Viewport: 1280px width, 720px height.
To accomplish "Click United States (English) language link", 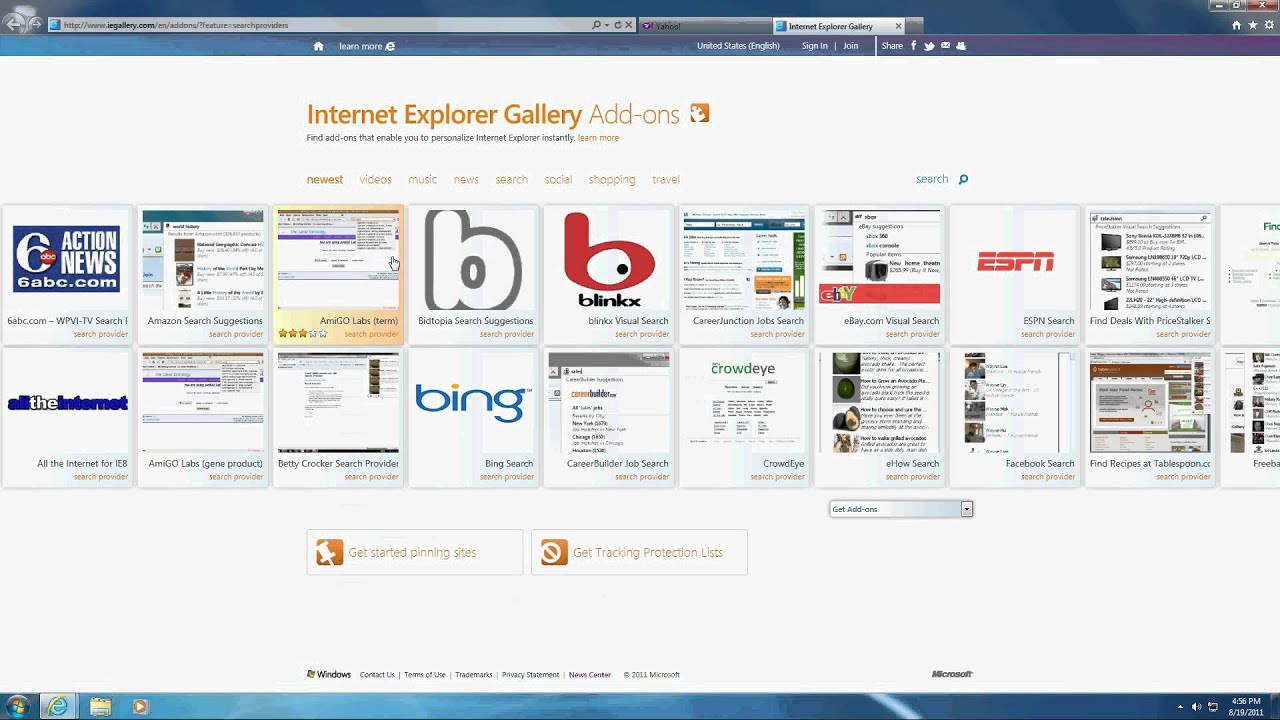I will pyautogui.click(x=738, y=46).
